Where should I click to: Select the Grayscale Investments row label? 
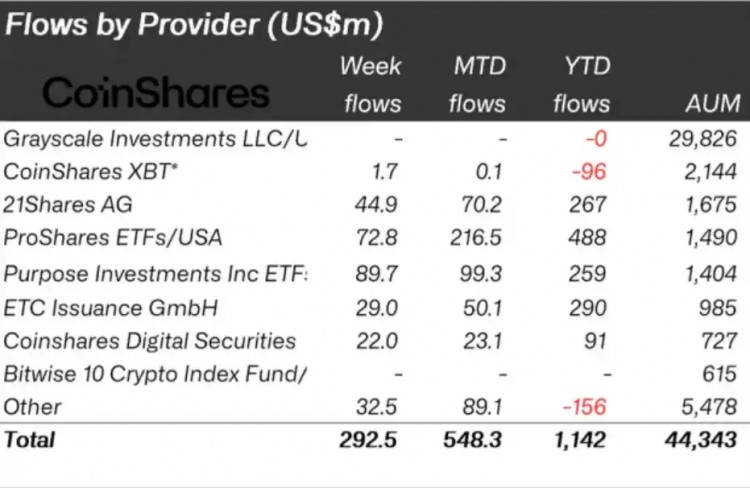click(154, 139)
